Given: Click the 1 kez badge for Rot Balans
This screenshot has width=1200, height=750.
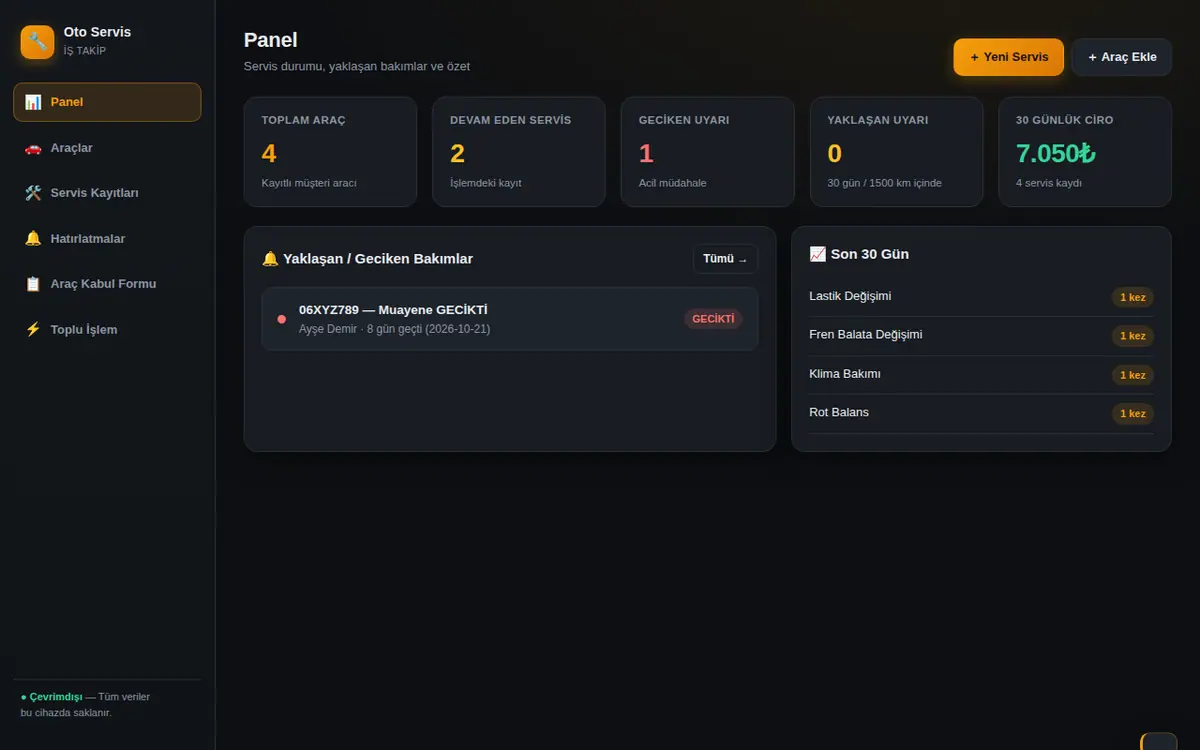Looking at the screenshot, I should 1133,414.
